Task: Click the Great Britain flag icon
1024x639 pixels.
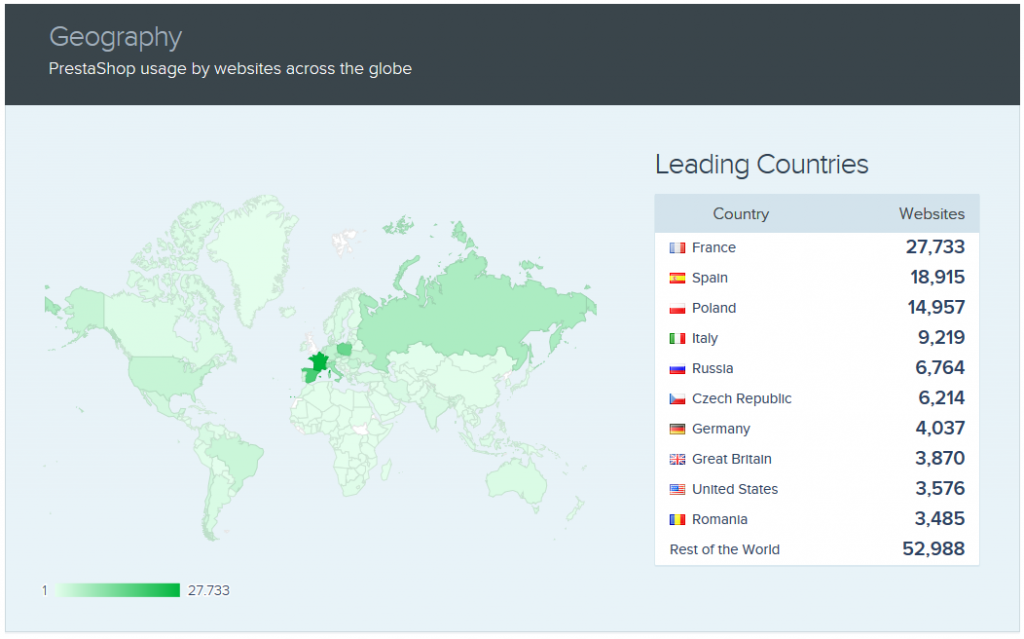Action: coord(677,459)
